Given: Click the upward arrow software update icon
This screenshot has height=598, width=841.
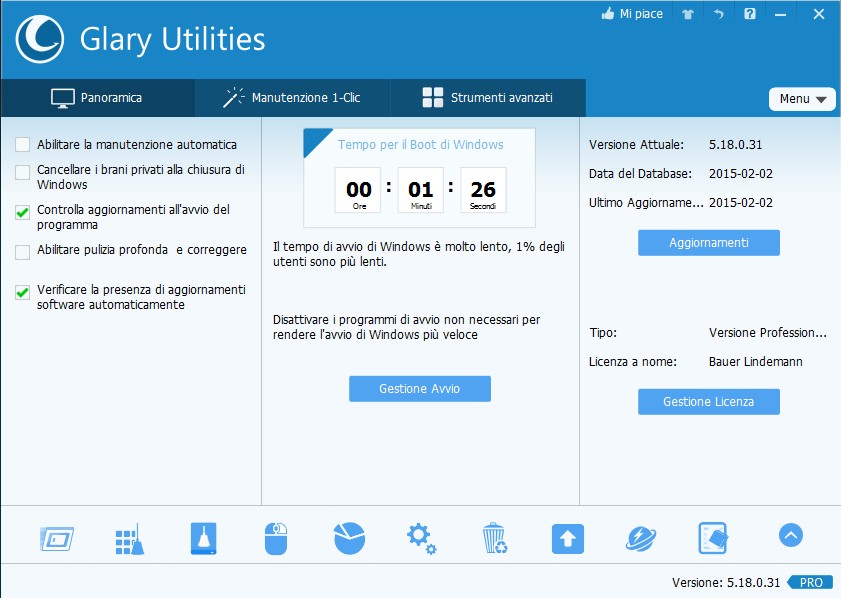Looking at the screenshot, I should [567, 539].
